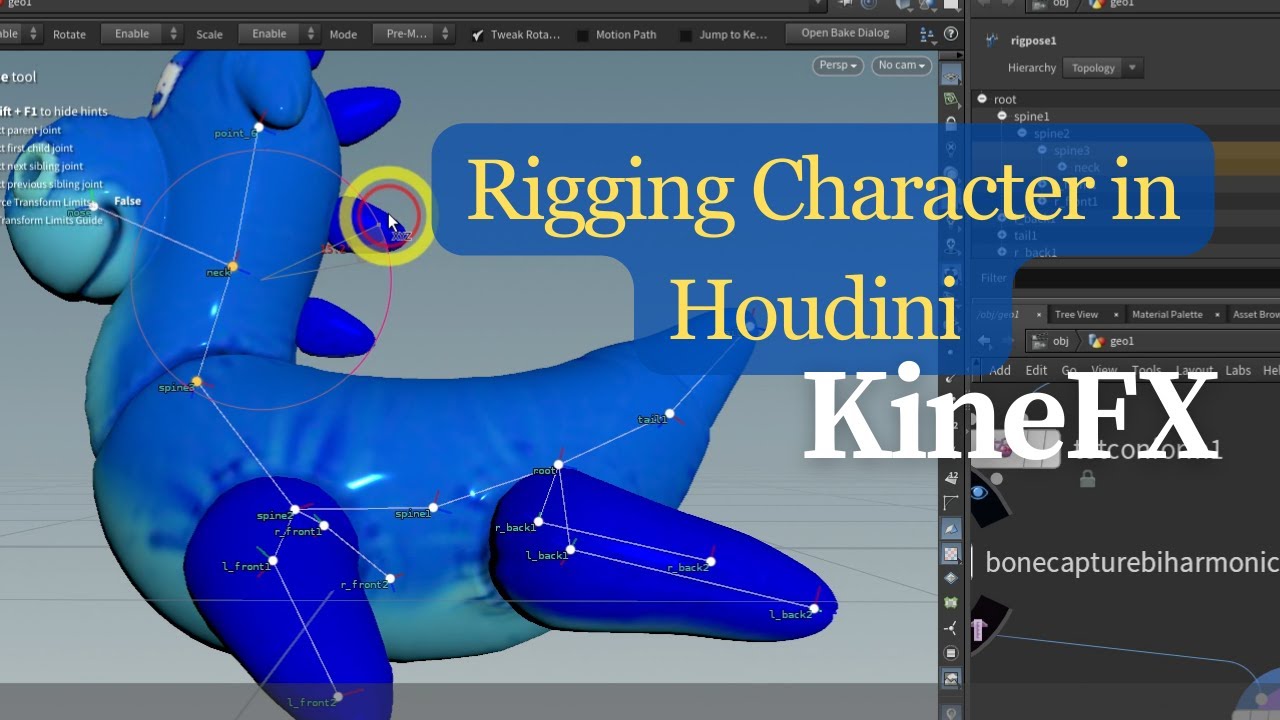
Task: Select the r_back2 joint in viewport
Action: click(x=711, y=562)
